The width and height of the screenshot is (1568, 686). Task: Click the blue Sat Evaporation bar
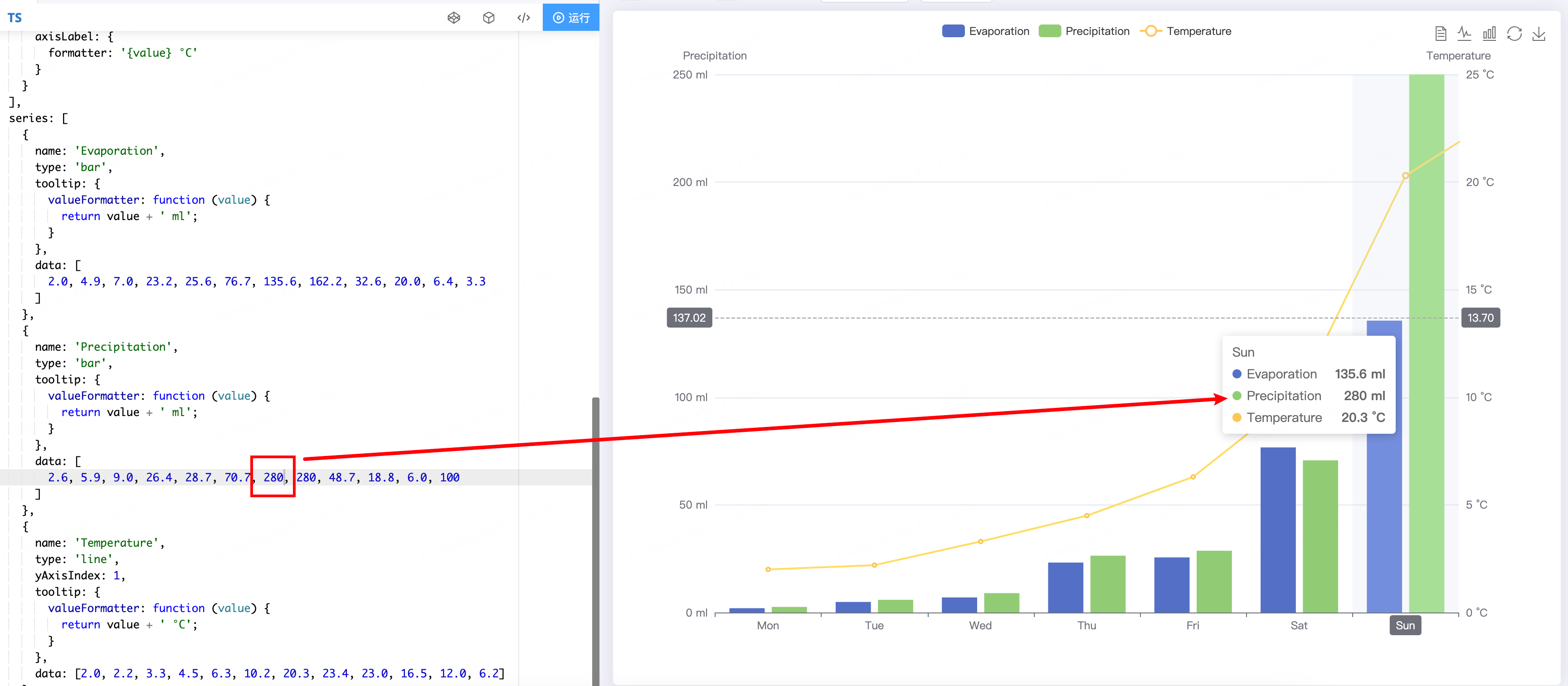coord(1278,530)
